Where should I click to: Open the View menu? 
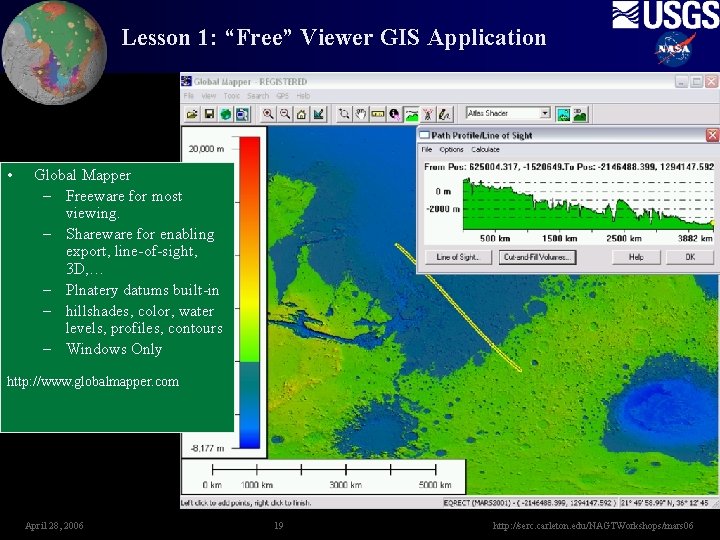point(208,96)
